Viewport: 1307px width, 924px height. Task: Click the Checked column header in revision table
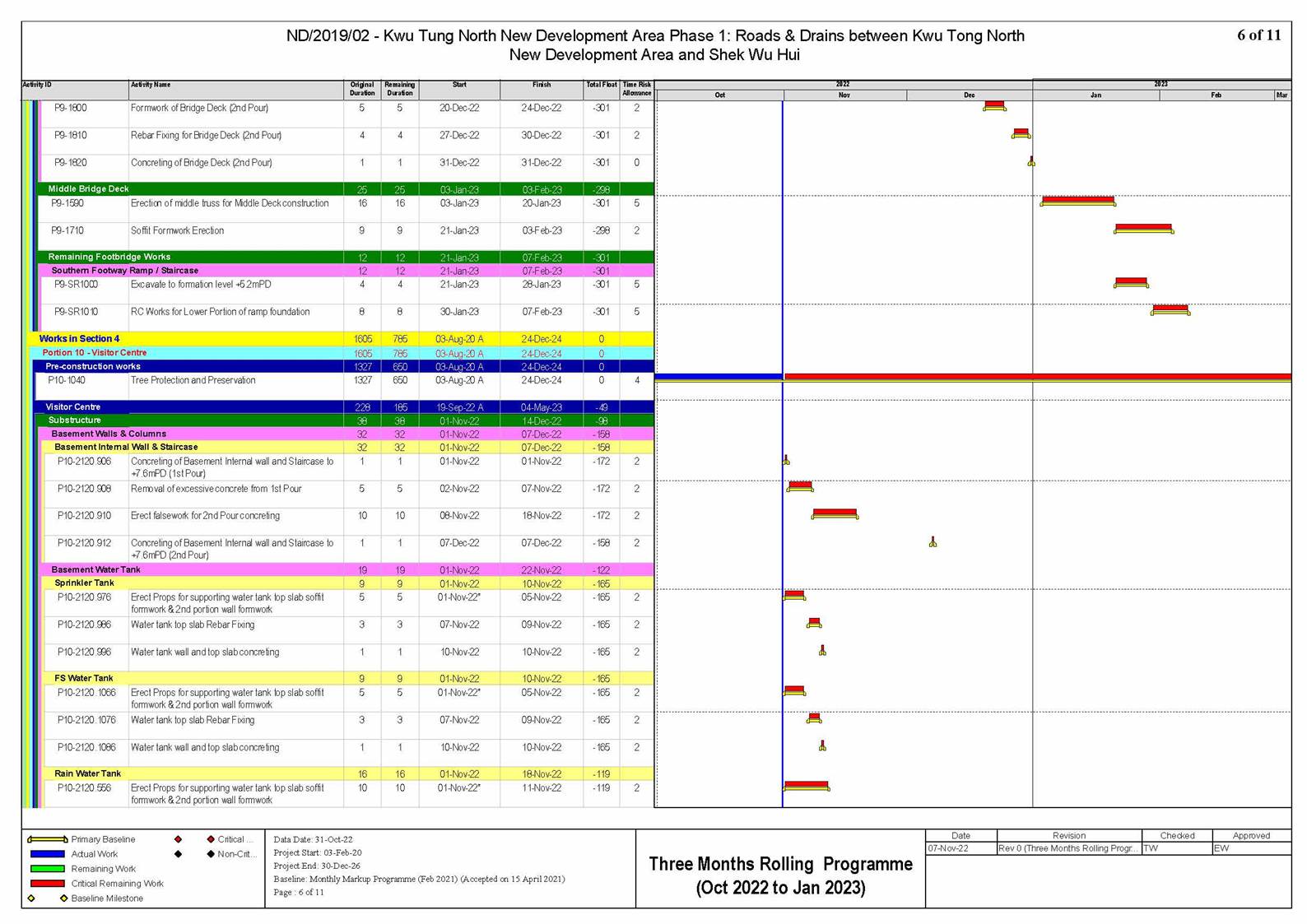click(x=1177, y=836)
